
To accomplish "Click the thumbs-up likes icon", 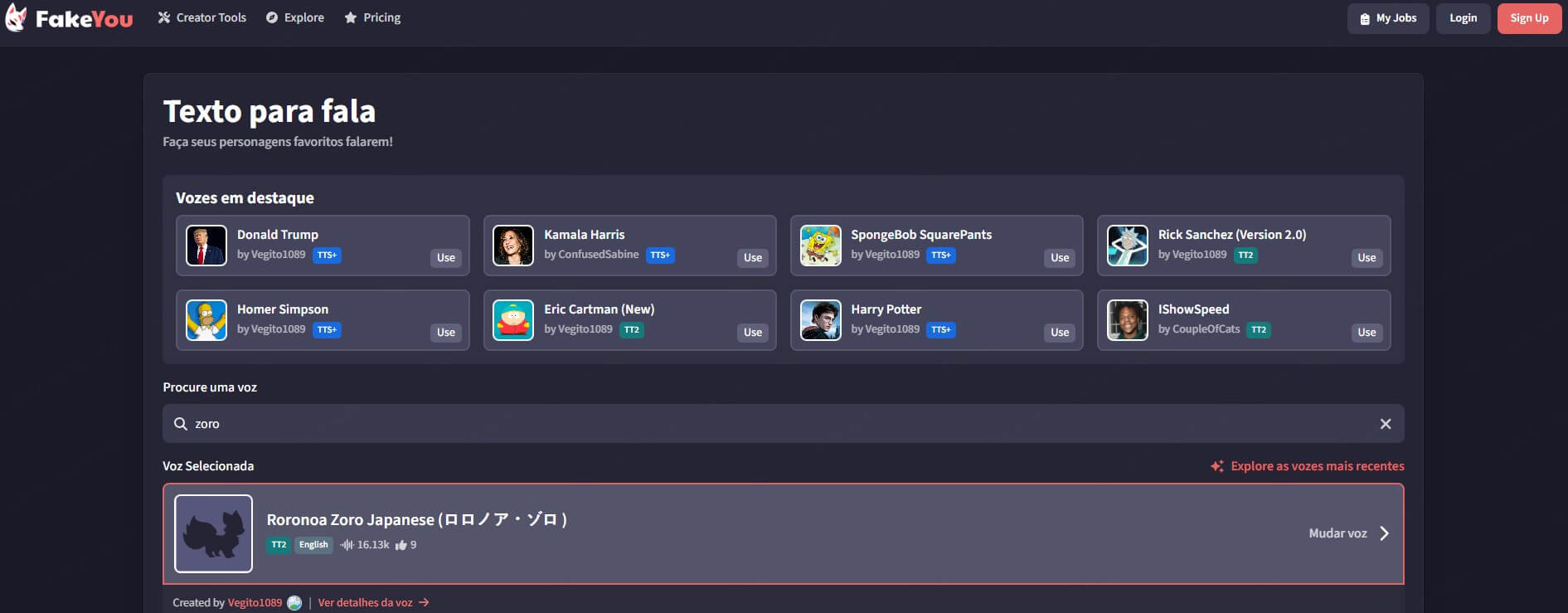I will (400, 545).
